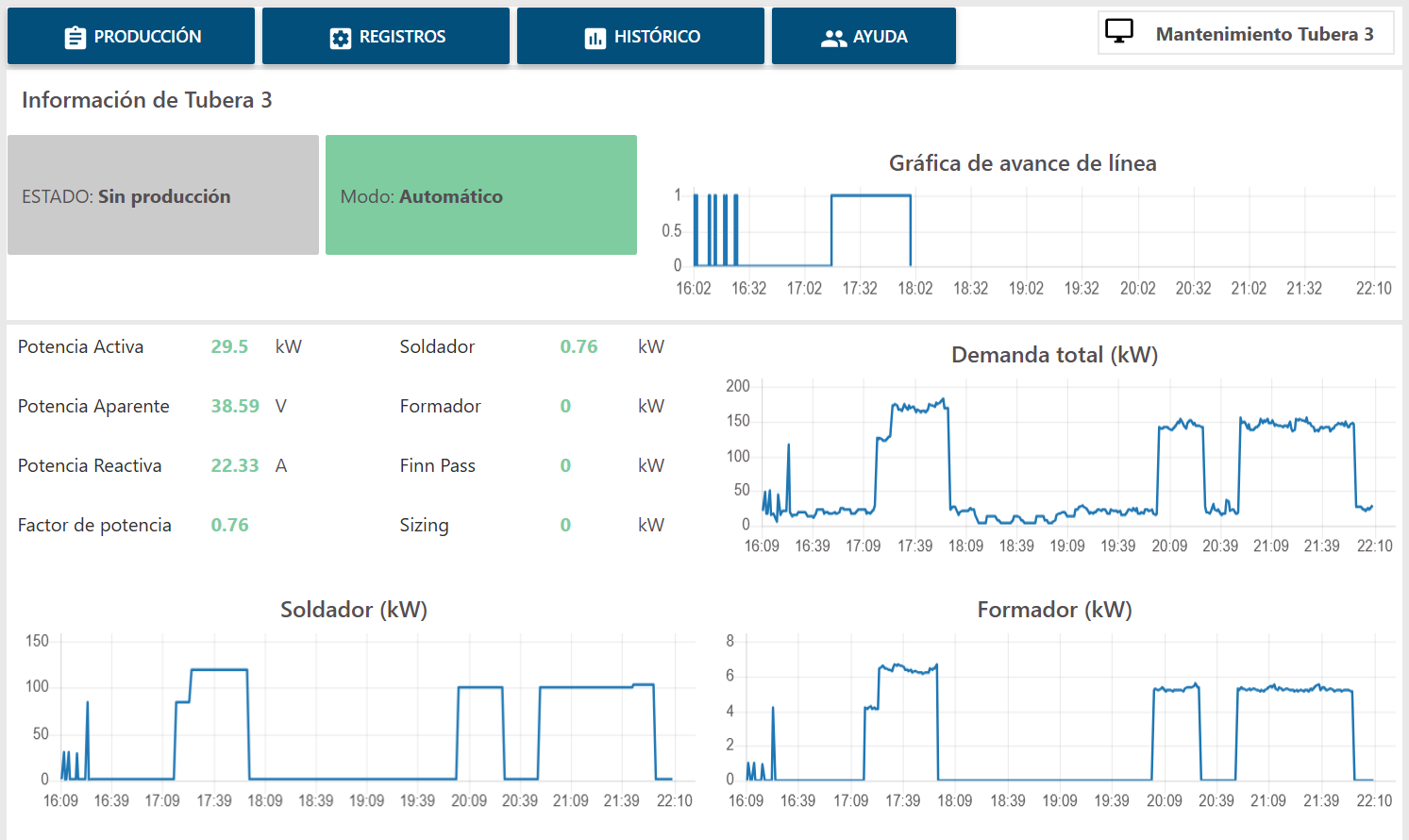Click the ESTADO Sin producción status panel
Screen dimensions: 1409x840
tap(163, 195)
